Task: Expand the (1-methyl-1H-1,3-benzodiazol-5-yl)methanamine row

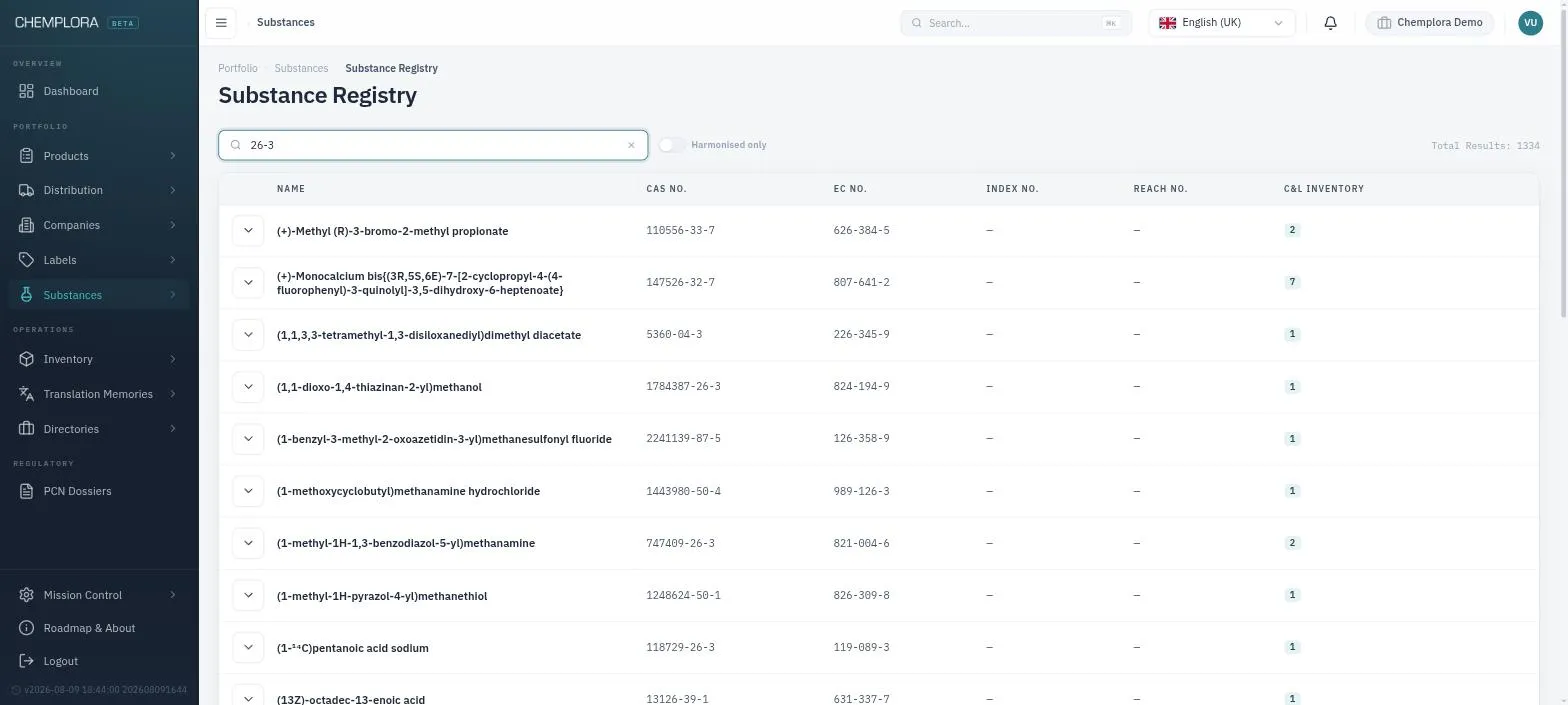Action: [248, 542]
